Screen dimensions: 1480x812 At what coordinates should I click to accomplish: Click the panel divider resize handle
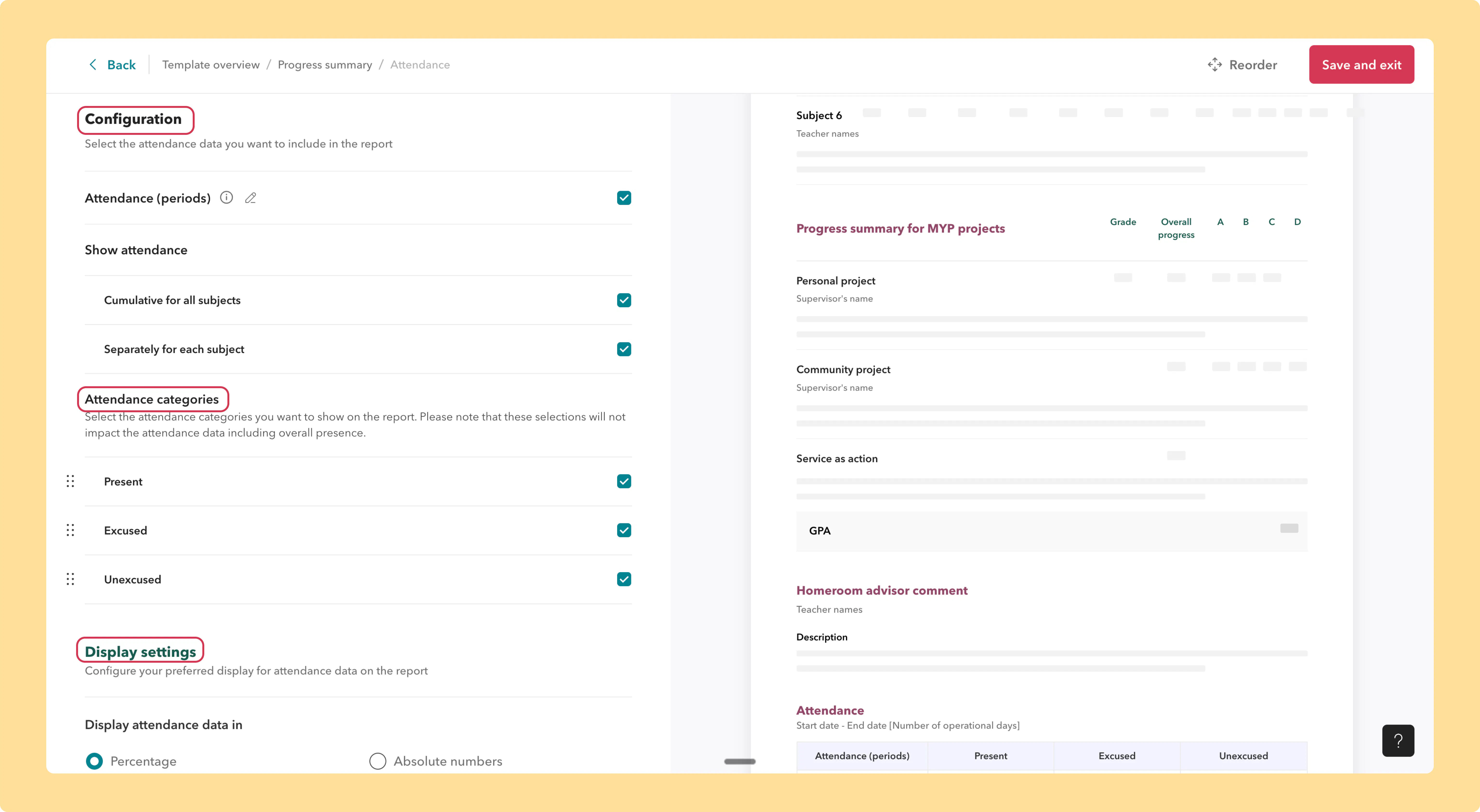point(740,761)
